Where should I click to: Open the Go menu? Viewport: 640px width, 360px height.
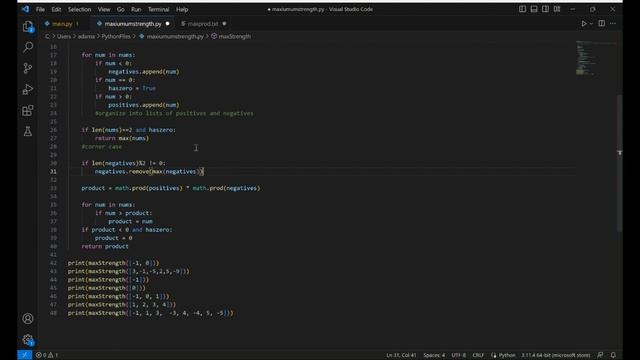(x=120, y=9)
